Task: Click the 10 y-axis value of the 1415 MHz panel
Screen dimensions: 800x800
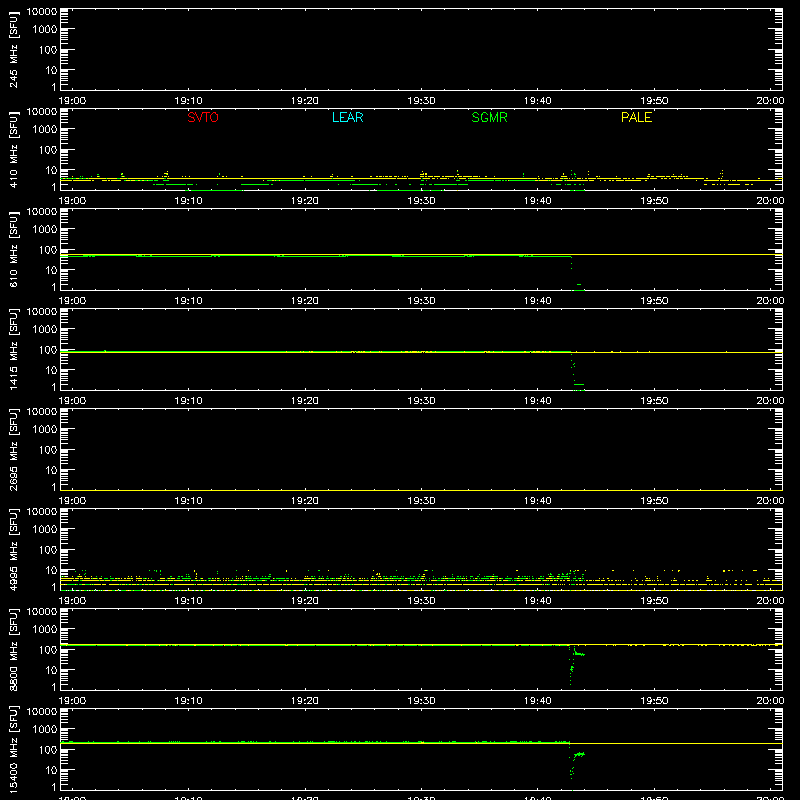Action: [x=51, y=370]
